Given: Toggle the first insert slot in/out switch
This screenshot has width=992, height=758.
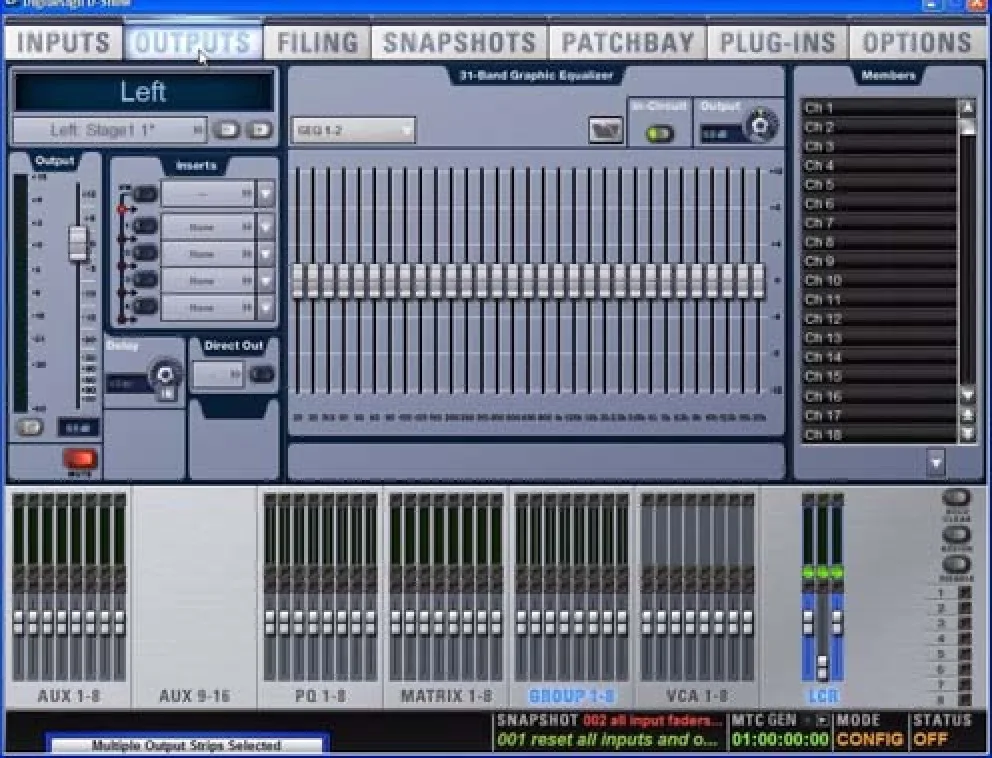Looking at the screenshot, I should click(x=145, y=194).
